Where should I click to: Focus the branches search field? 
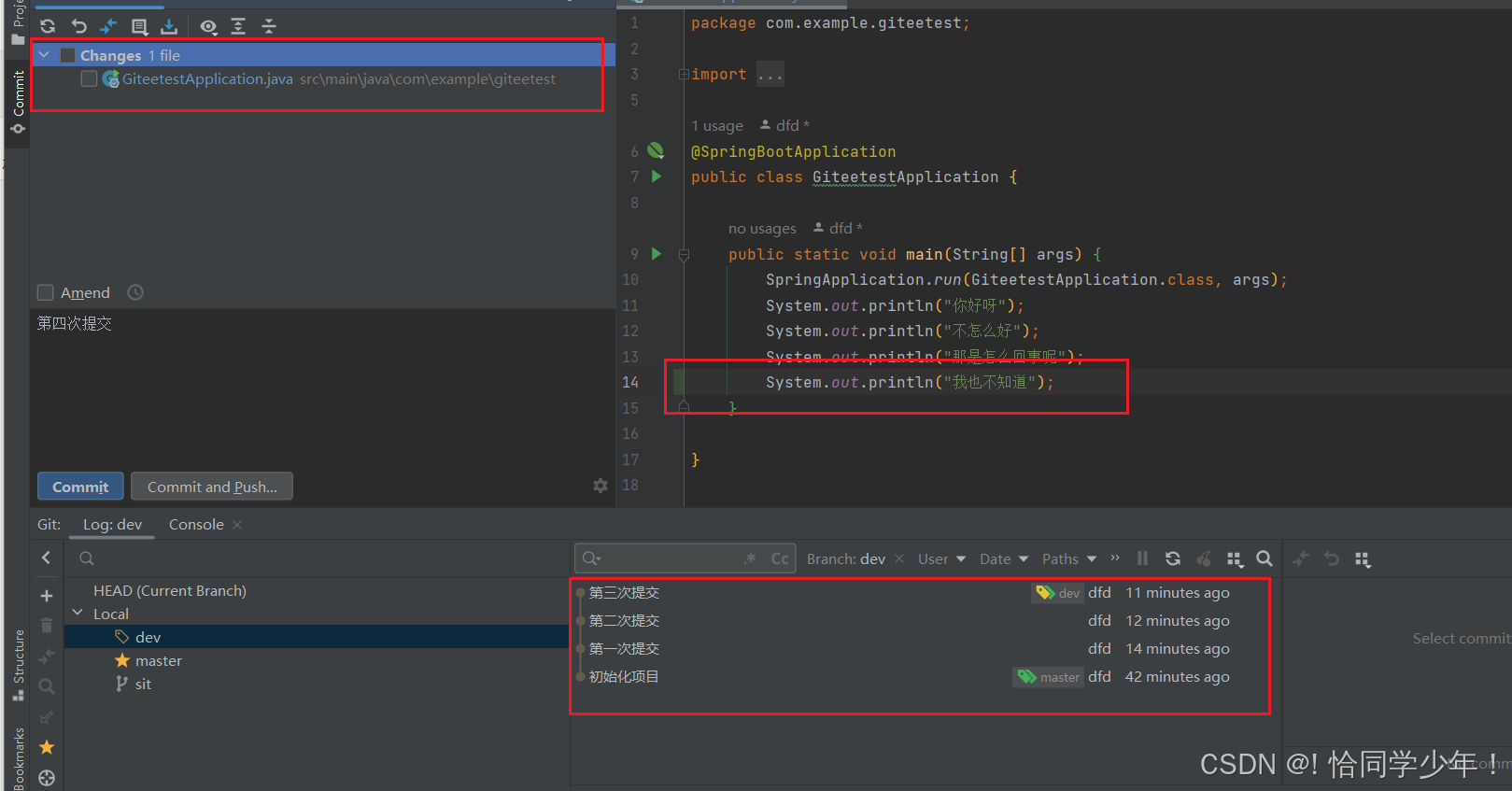click(318, 558)
